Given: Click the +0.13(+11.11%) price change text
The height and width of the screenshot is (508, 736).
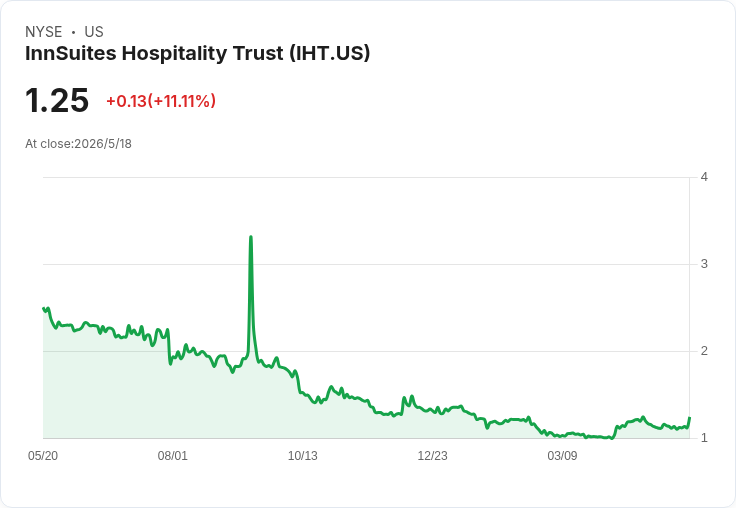Looking at the screenshot, I should coord(161,101).
